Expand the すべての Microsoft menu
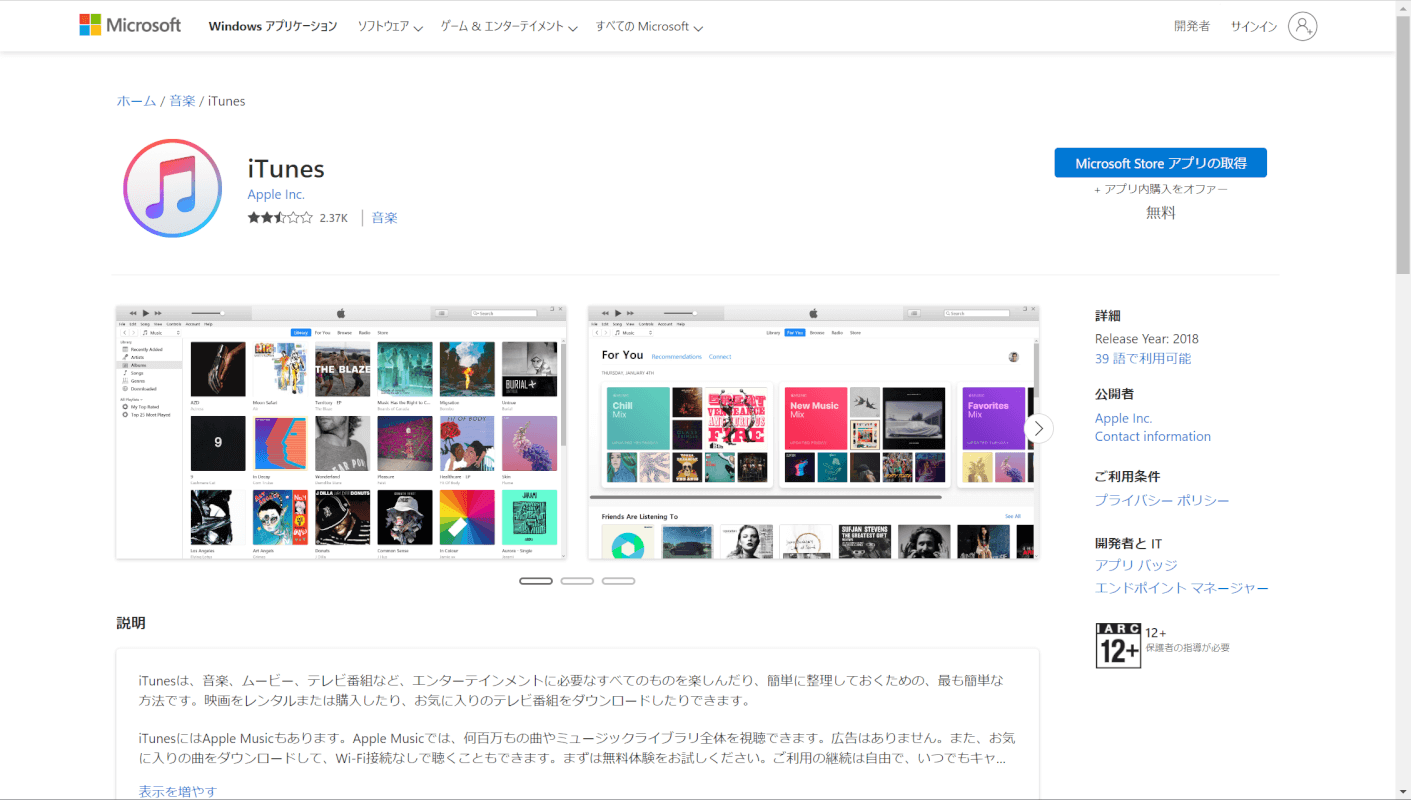Image resolution: width=1411 pixels, height=800 pixels. [x=649, y=27]
